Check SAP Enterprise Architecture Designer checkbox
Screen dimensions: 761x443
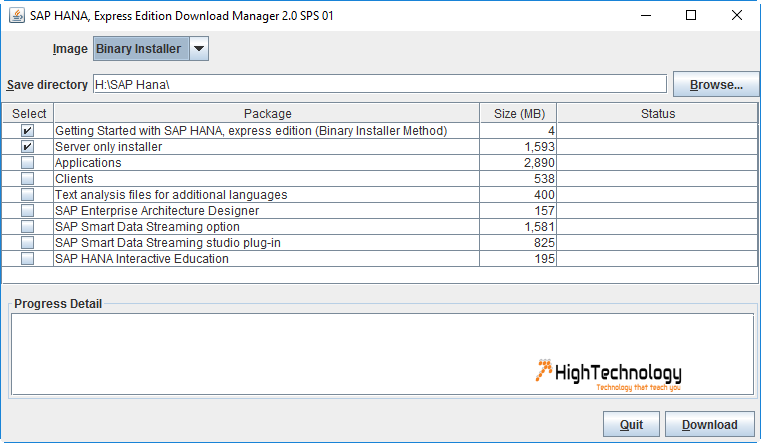pyautogui.click(x=28, y=211)
